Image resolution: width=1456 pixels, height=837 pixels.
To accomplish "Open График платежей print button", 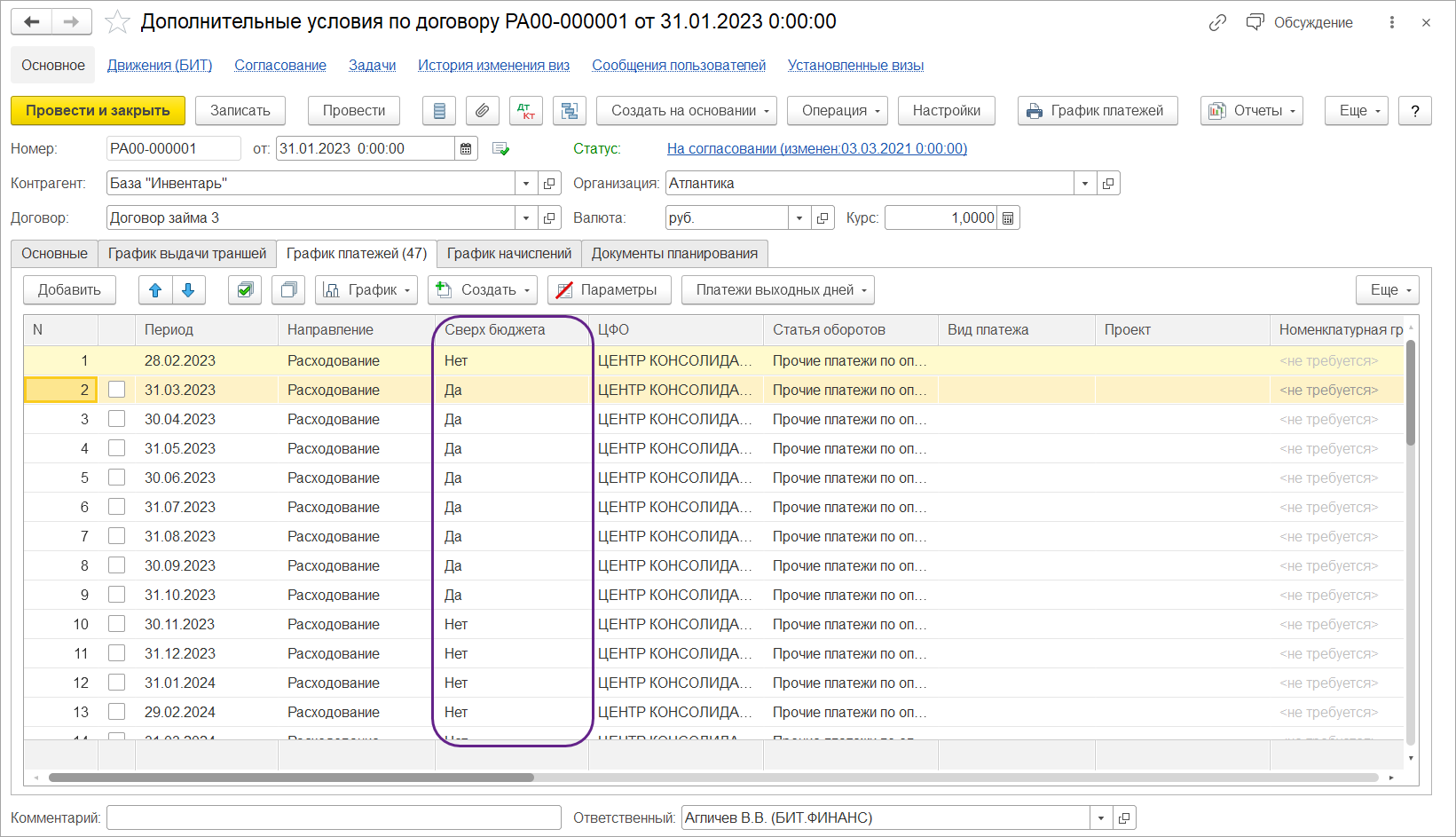I will pos(1098,111).
